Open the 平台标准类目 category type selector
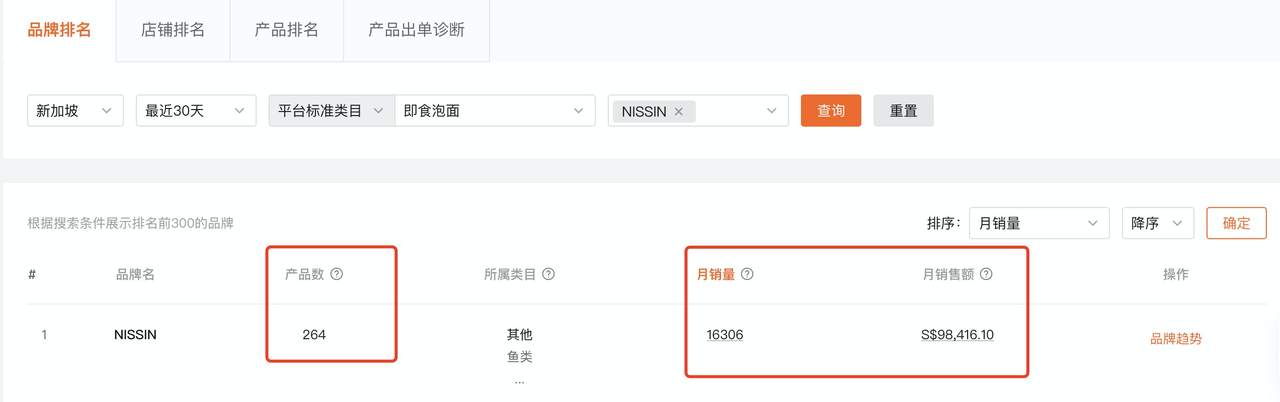 pyautogui.click(x=332, y=111)
